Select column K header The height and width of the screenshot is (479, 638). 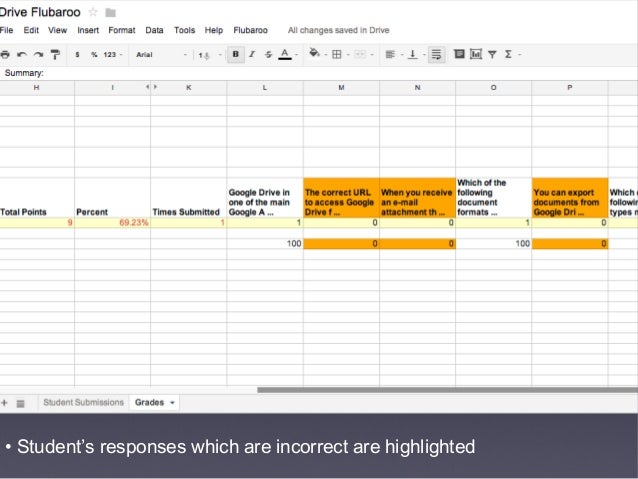coord(188,87)
